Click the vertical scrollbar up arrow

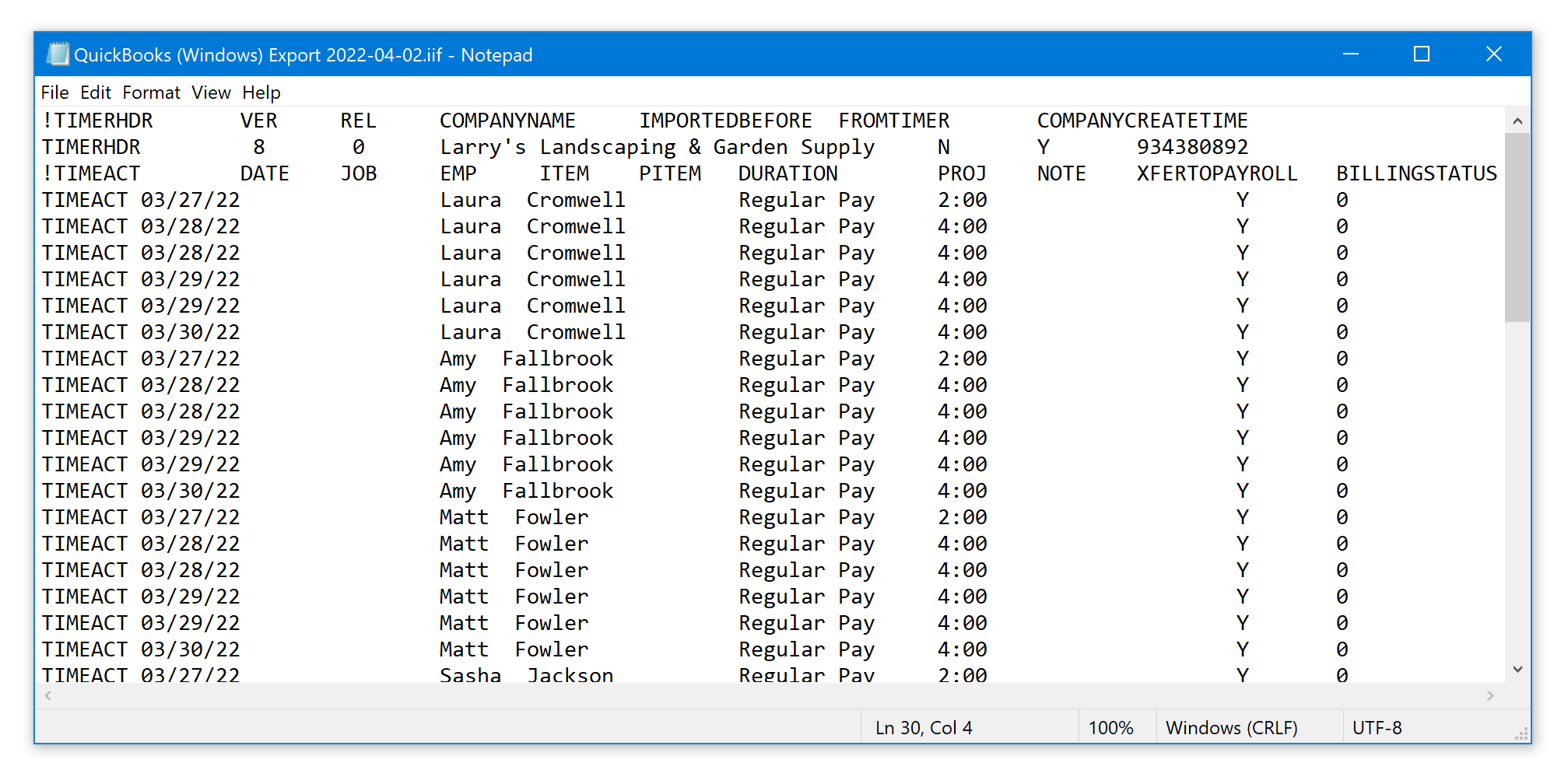[1517, 121]
